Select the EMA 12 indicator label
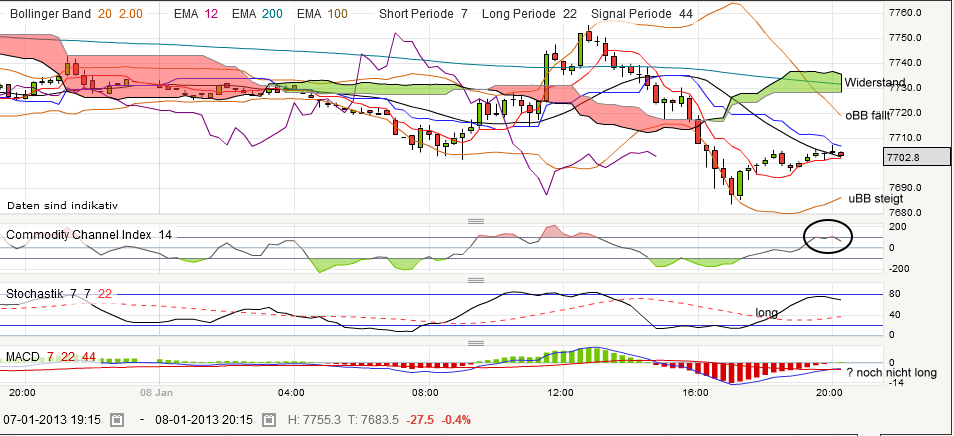The height and width of the screenshot is (436, 954). [x=196, y=13]
